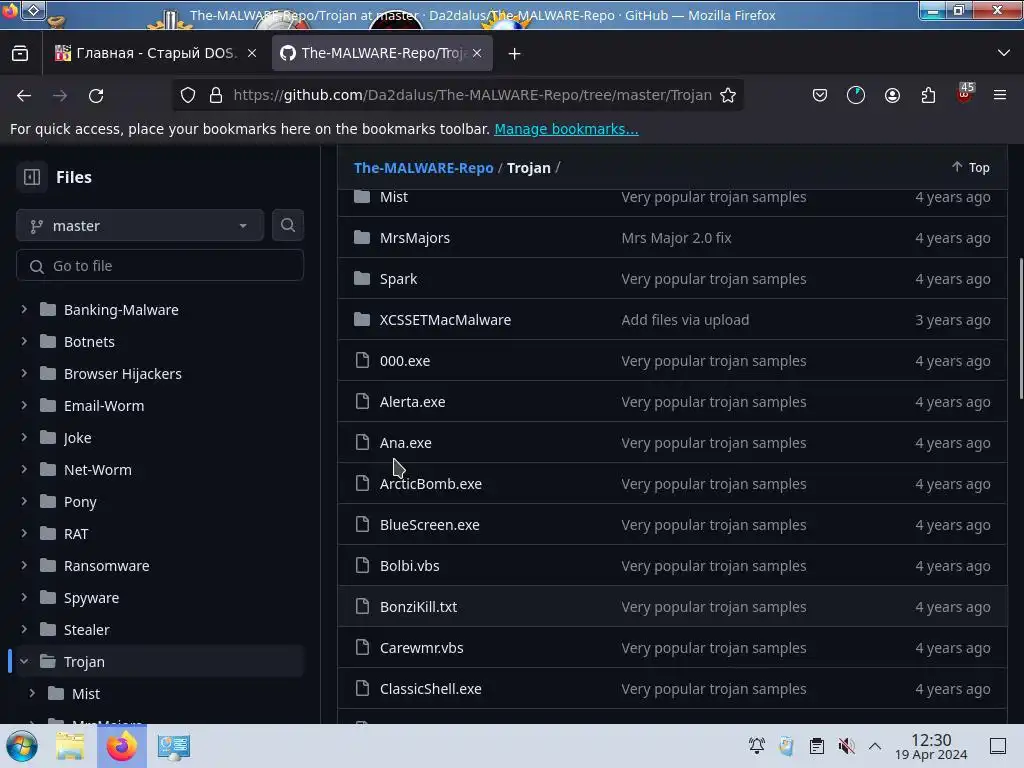Expand the Ransomware tree folder
The height and width of the screenshot is (768, 1024).
coord(24,565)
